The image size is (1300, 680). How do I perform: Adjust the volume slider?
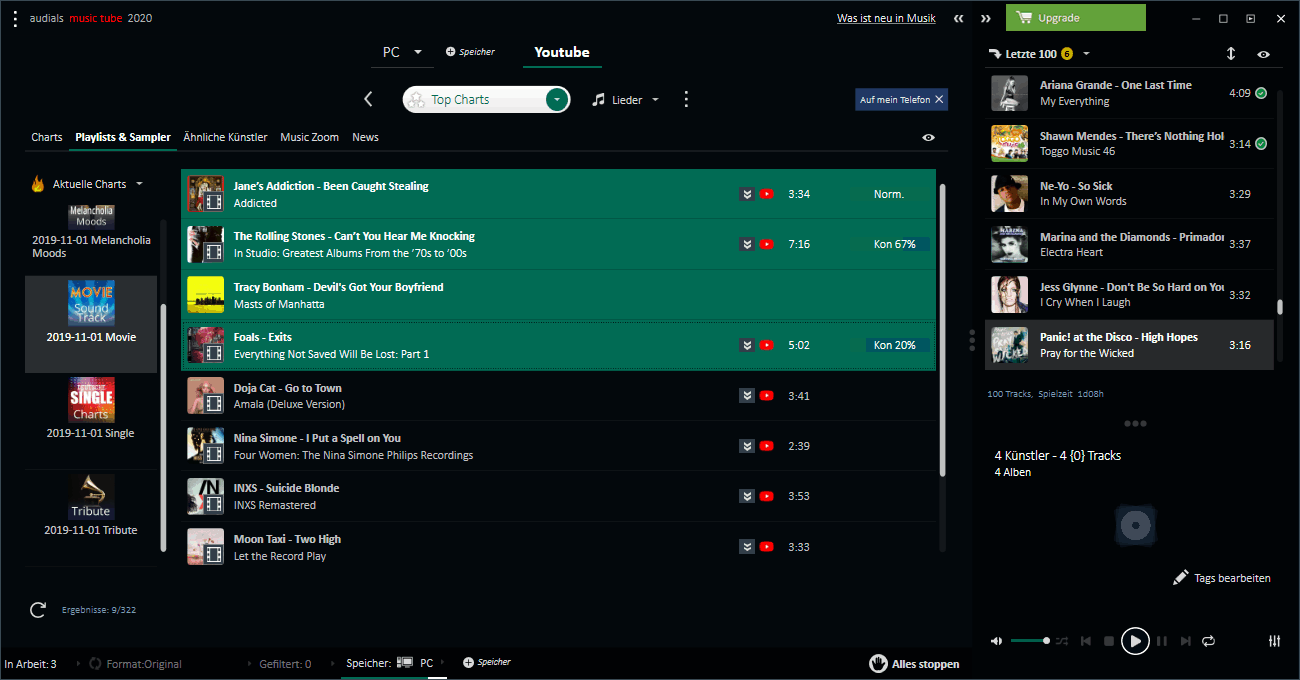[x=1030, y=641]
